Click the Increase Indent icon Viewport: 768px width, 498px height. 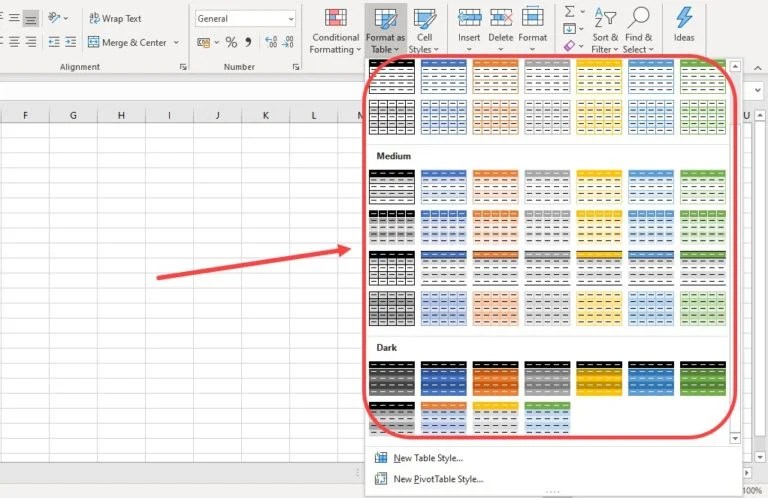(71, 43)
